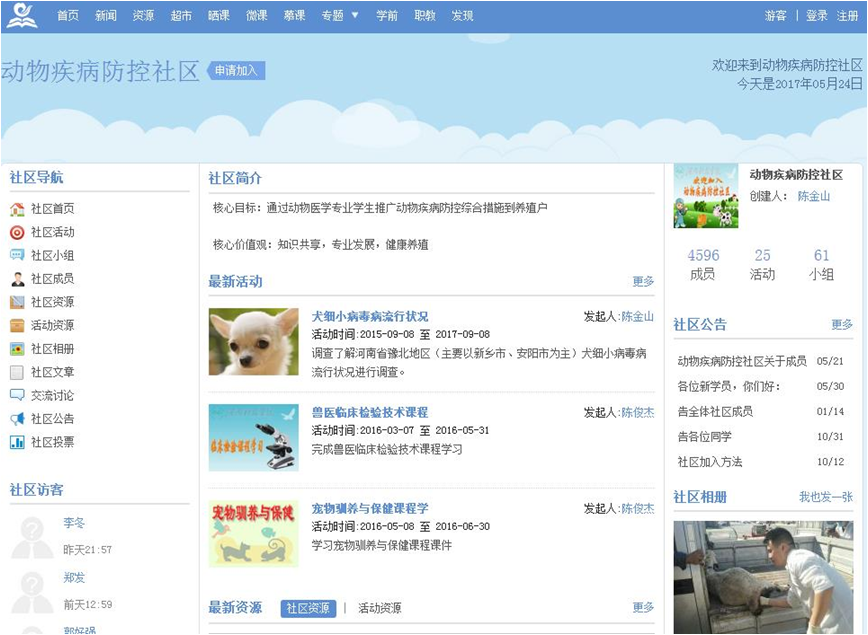Screen dimensions: 868x635
Task: Click the 社区活动 target icon
Action: [x=17, y=233]
